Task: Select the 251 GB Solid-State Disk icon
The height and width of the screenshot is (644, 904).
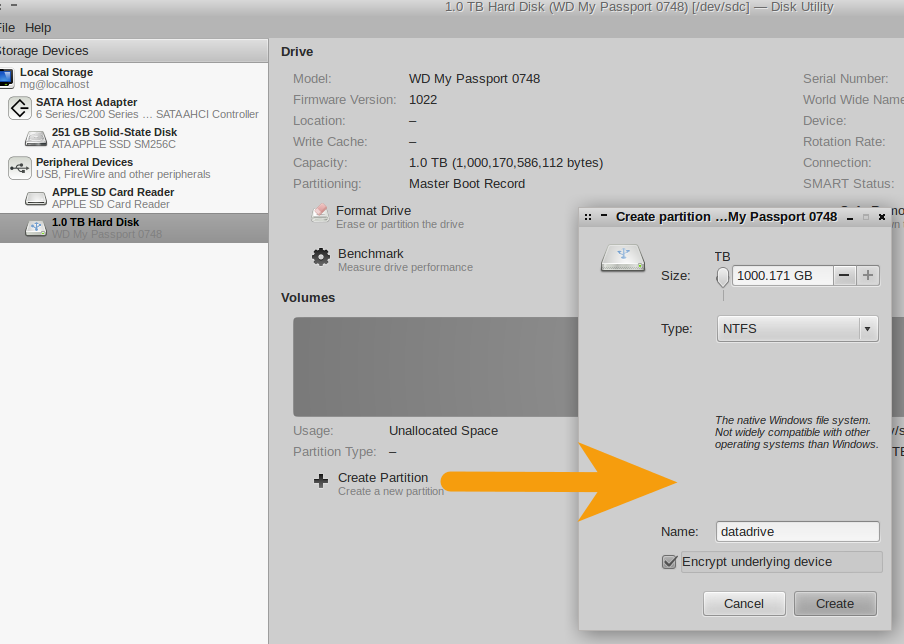Action: point(36,139)
